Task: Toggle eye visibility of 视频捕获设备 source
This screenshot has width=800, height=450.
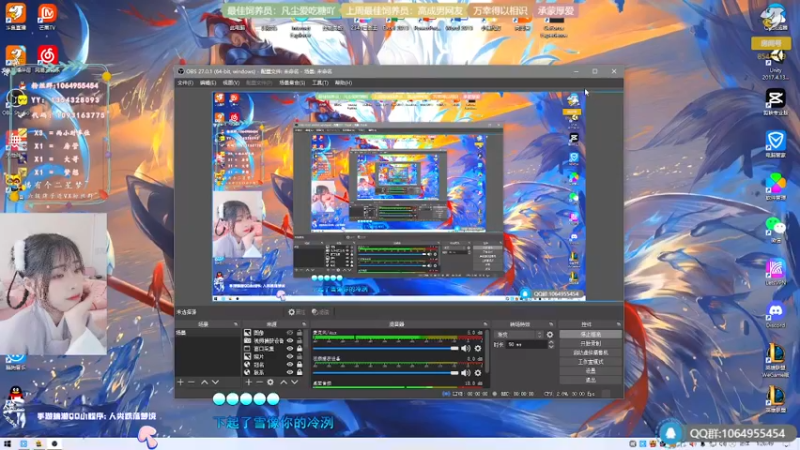Action: click(290, 340)
